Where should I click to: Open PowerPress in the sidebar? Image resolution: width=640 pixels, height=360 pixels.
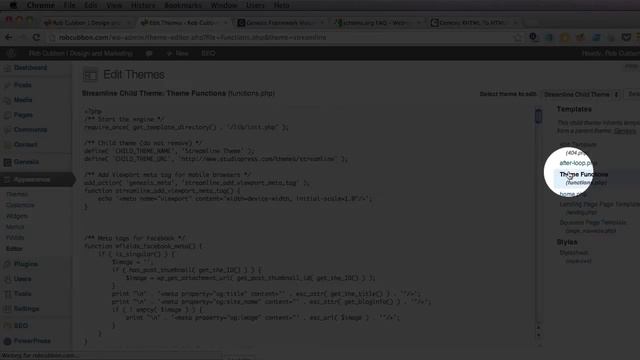tap(32, 341)
